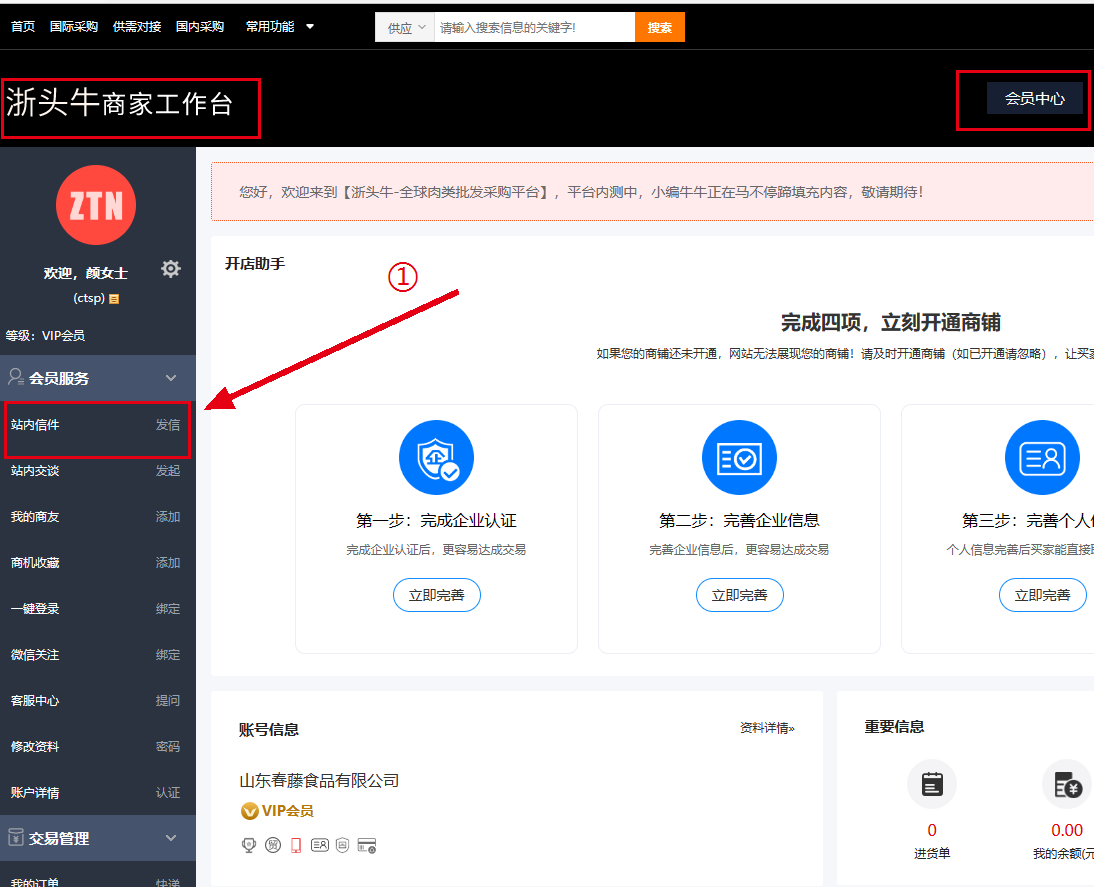Image resolution: width=1094 pixels, height=887 pixels.
Task: Click the trophy badge icon under VIP会员
Action: click(x=249, y=845)
